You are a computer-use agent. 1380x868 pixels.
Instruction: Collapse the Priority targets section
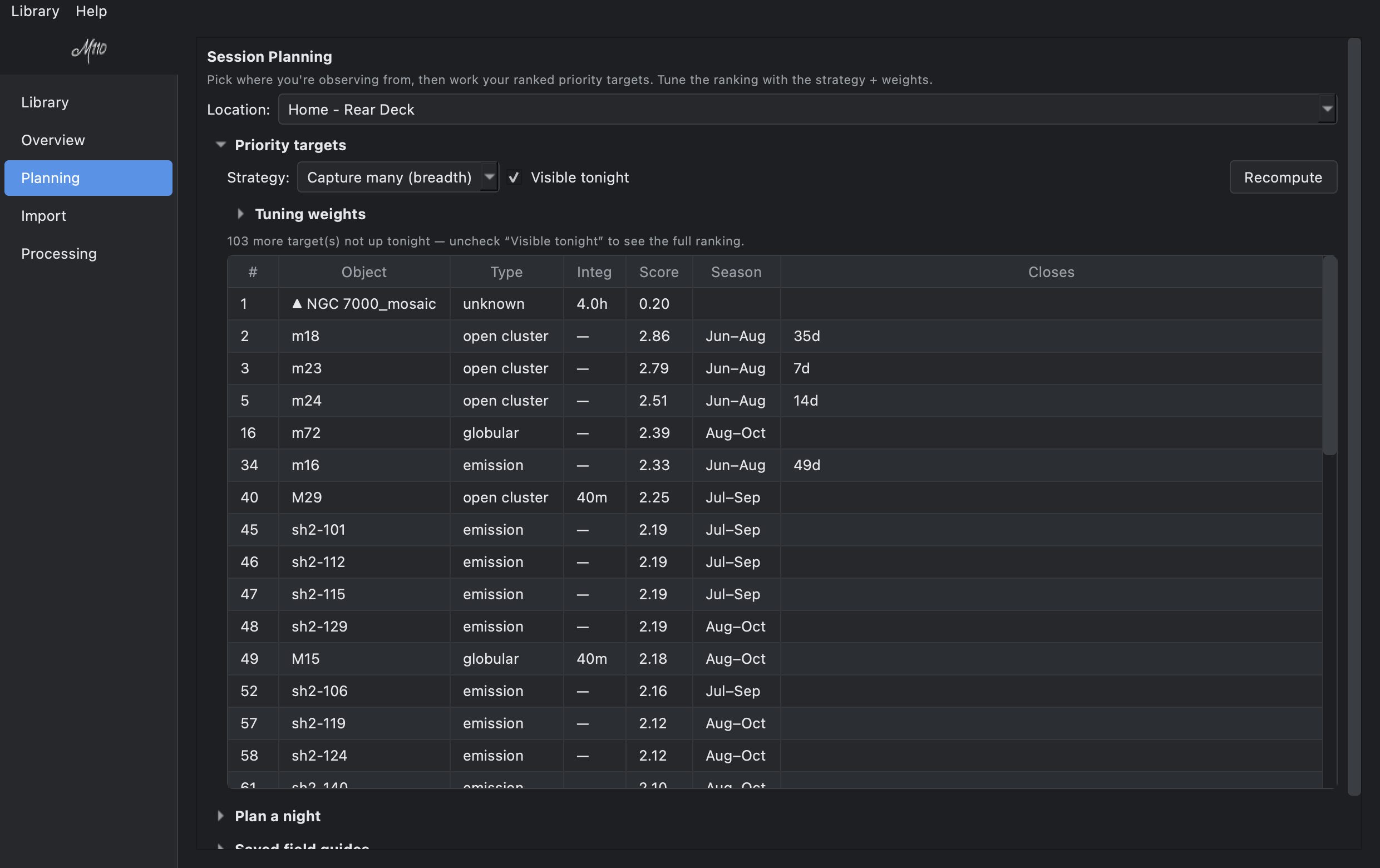(x=221, y=145)
